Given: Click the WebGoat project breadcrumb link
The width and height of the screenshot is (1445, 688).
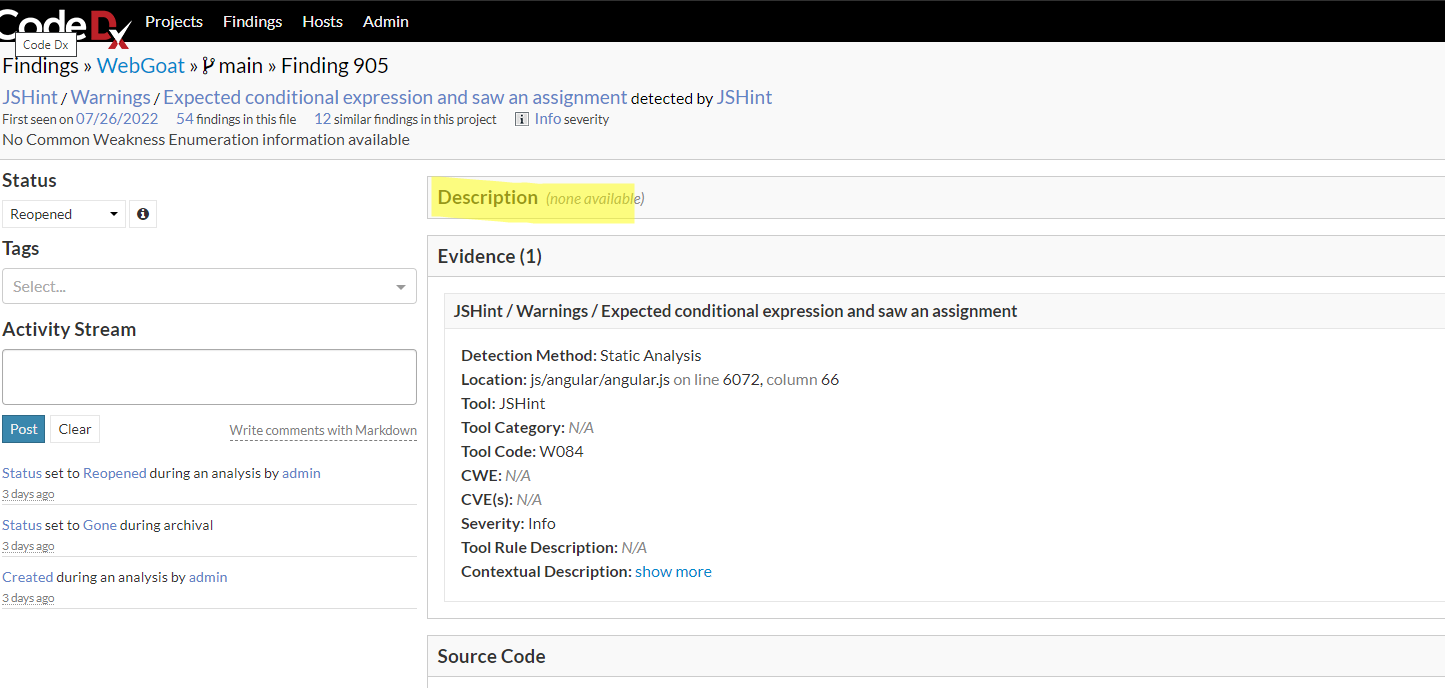Looking at the screenshot, I should [x=141, y=66].
